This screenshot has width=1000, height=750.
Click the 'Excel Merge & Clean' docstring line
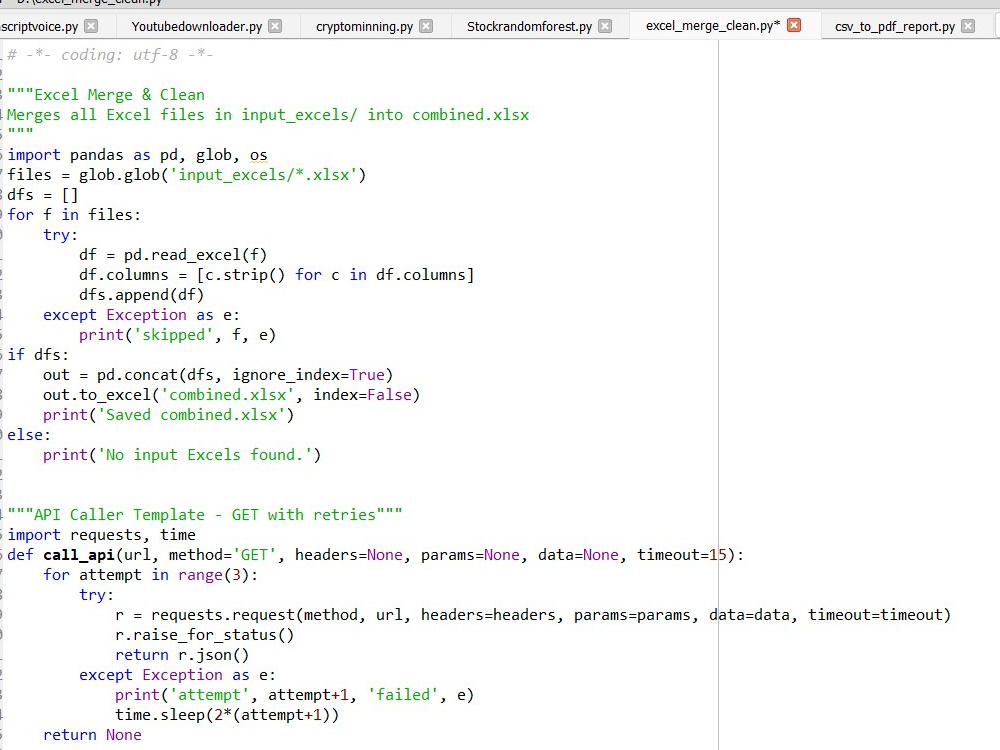[106, 95]
